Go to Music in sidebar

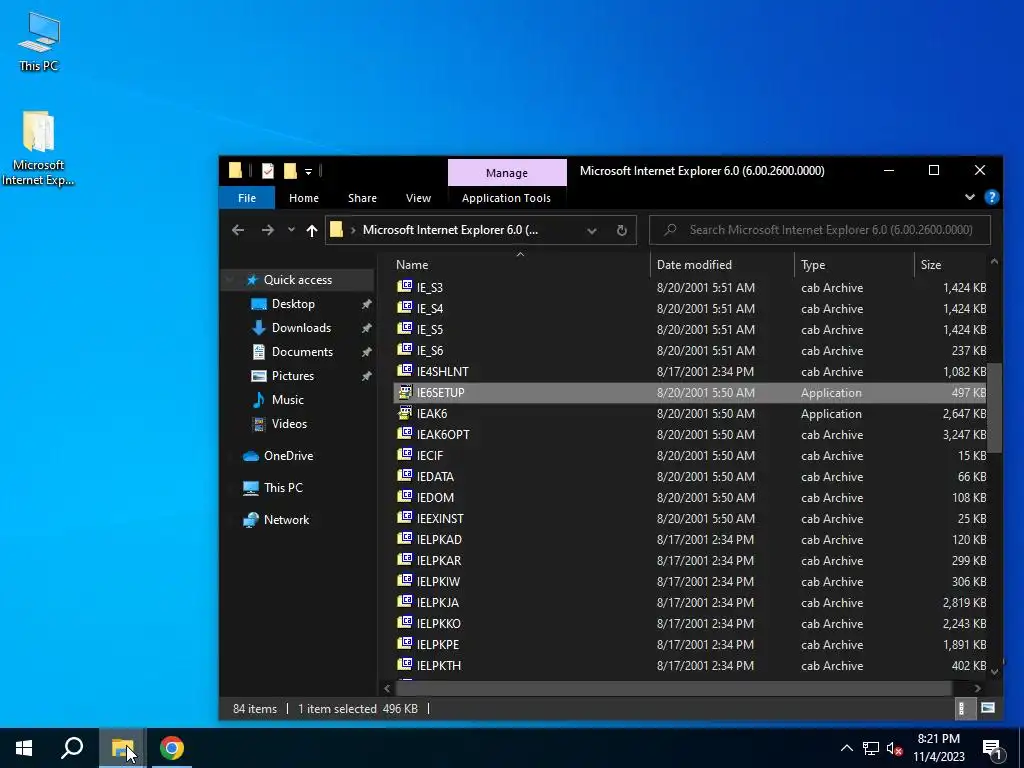(x=287, y=400)
